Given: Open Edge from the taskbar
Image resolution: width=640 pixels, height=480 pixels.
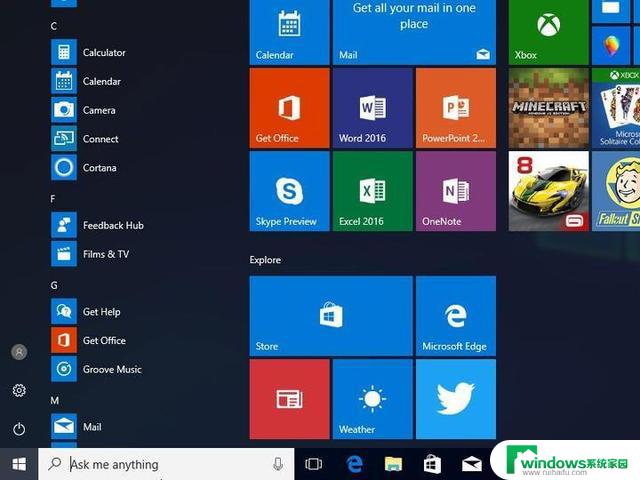Looking at the screenshot, I should 354,464.
